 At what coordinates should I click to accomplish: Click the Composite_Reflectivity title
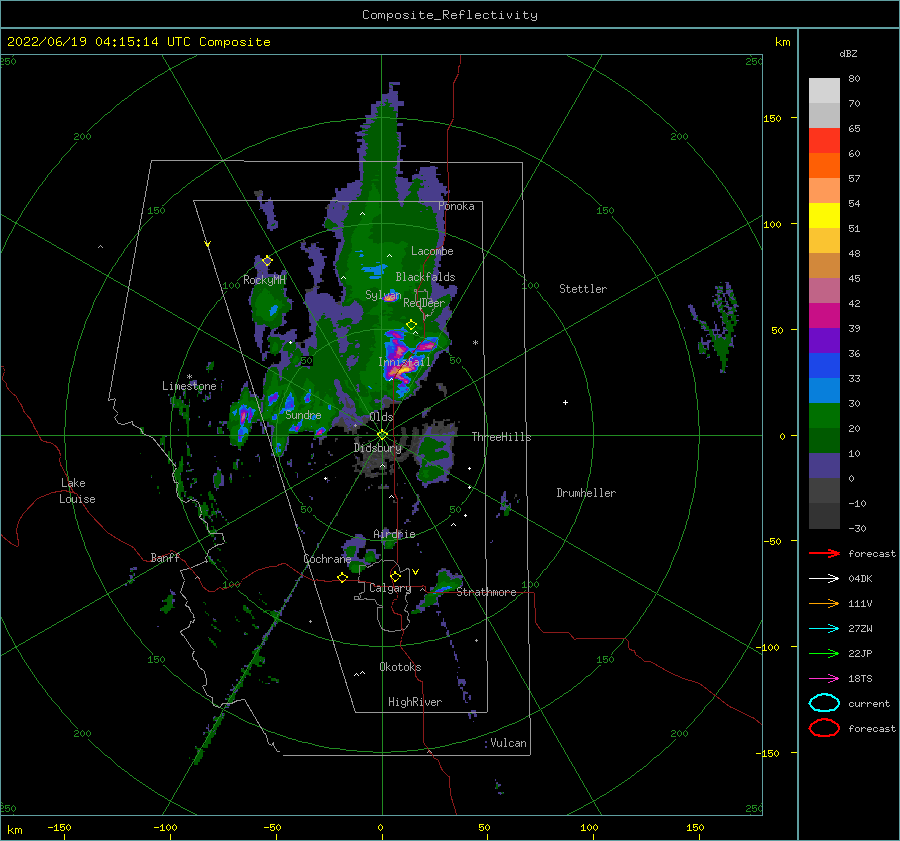coord(450,15)
